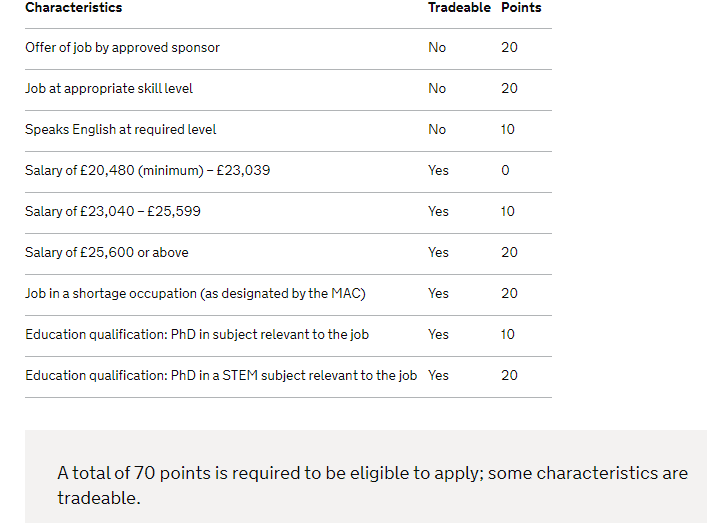707x523 pixels.
Task: Click the 'Yes' value for shortage occupation
Action: pos(438,294)
